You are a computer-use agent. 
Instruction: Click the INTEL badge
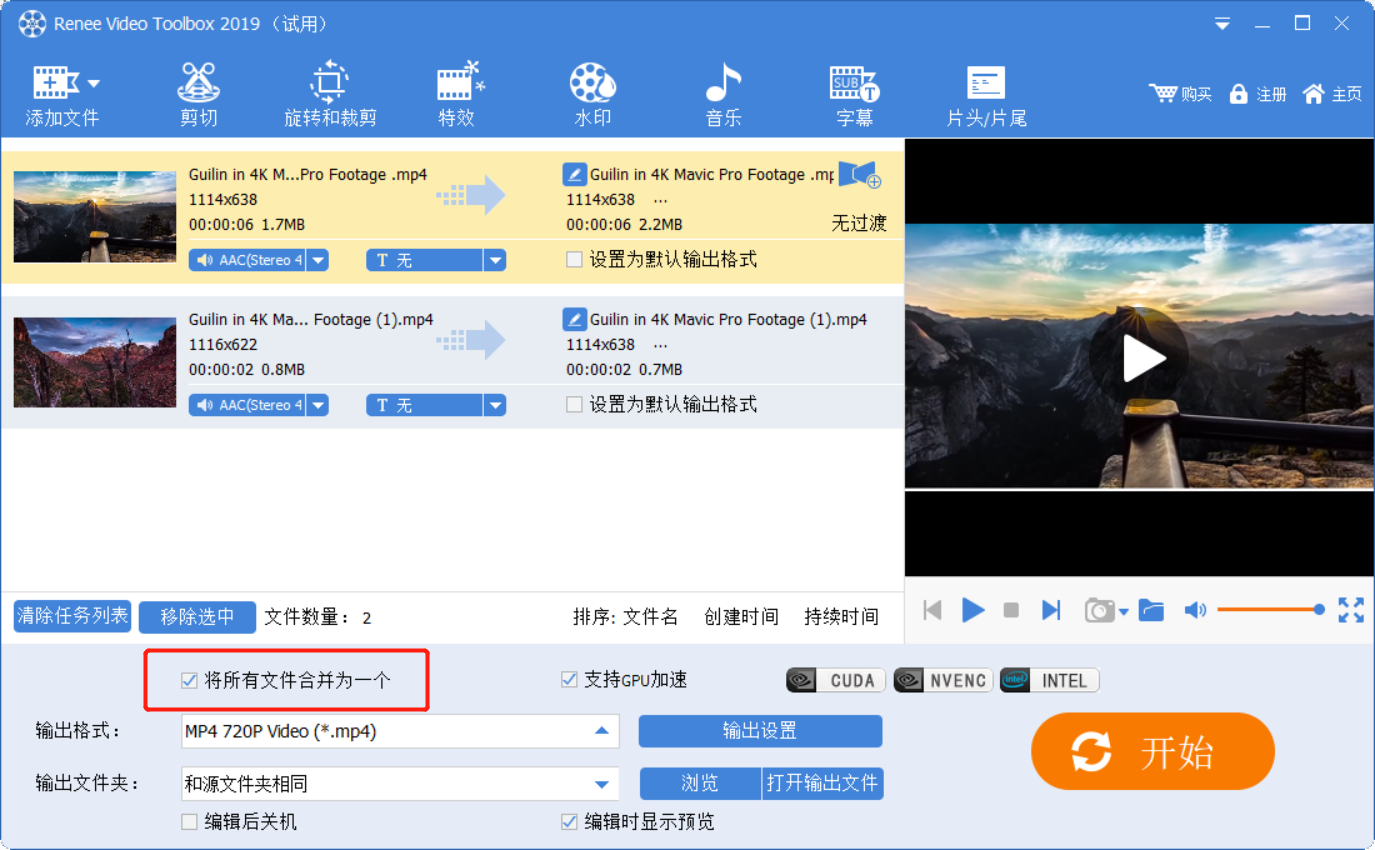[1049, 680]
